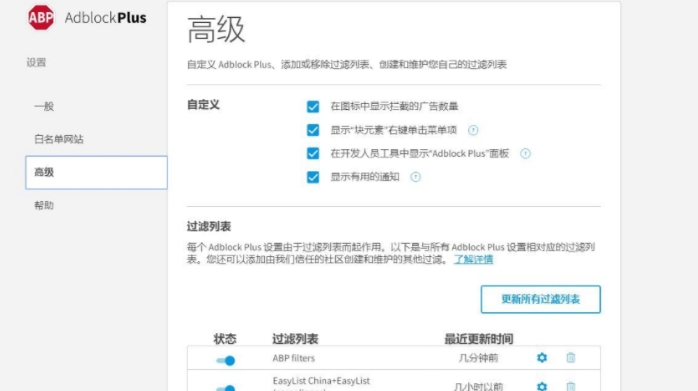Toggle the show useful notifications checkbox

coord(313,177)
